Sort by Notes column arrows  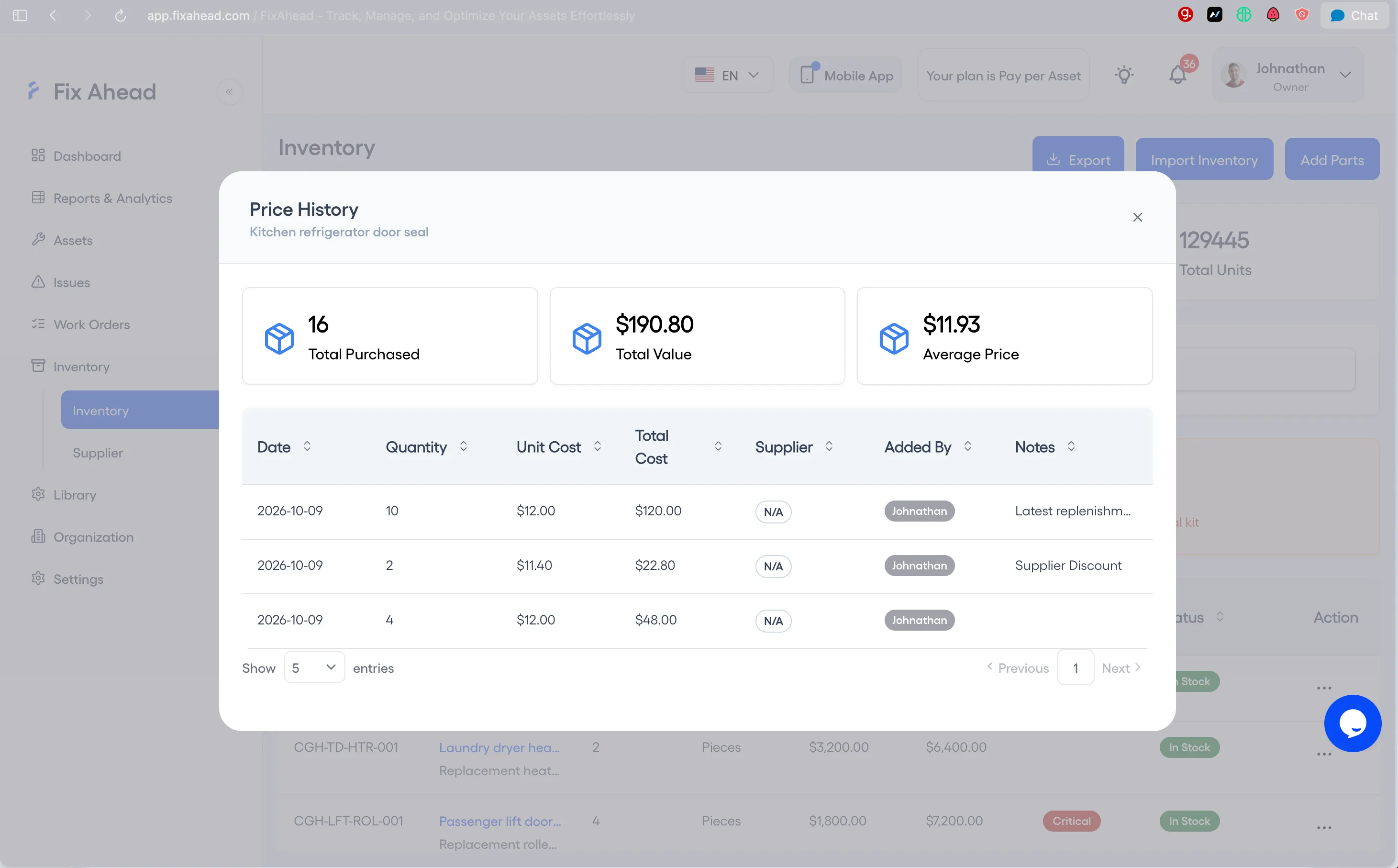coord(1071,446)
